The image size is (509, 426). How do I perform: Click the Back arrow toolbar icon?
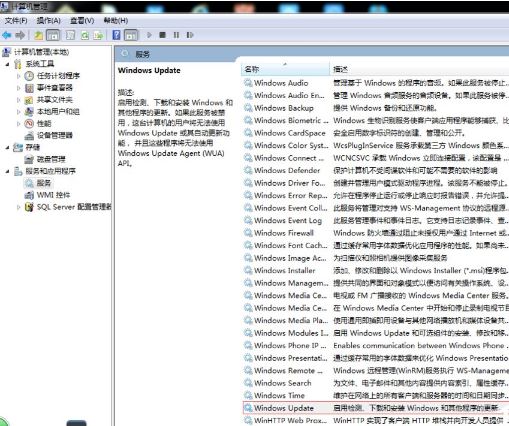point(7,35)
